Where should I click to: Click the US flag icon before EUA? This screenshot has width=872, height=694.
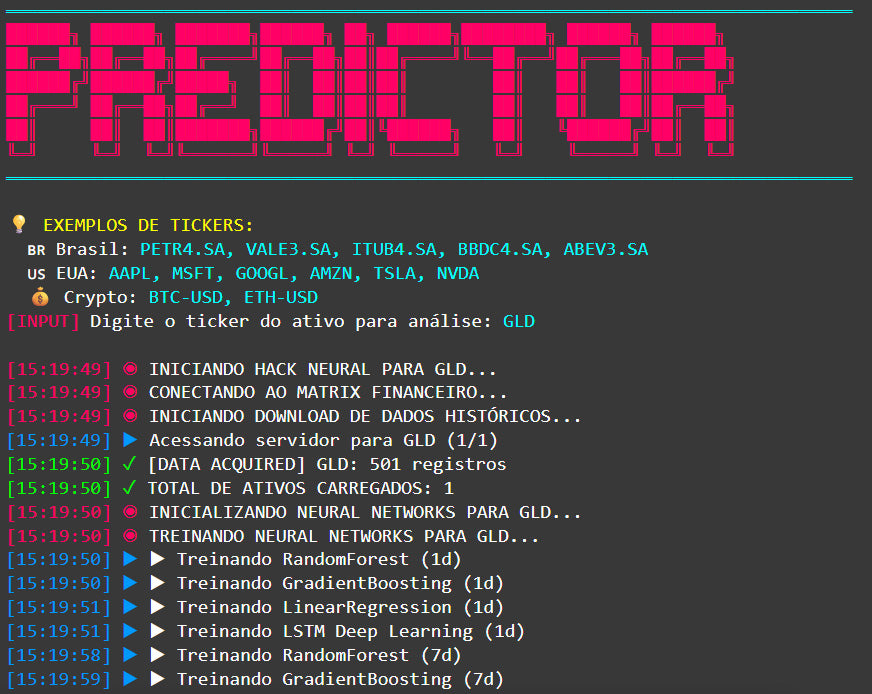(36, 273)
